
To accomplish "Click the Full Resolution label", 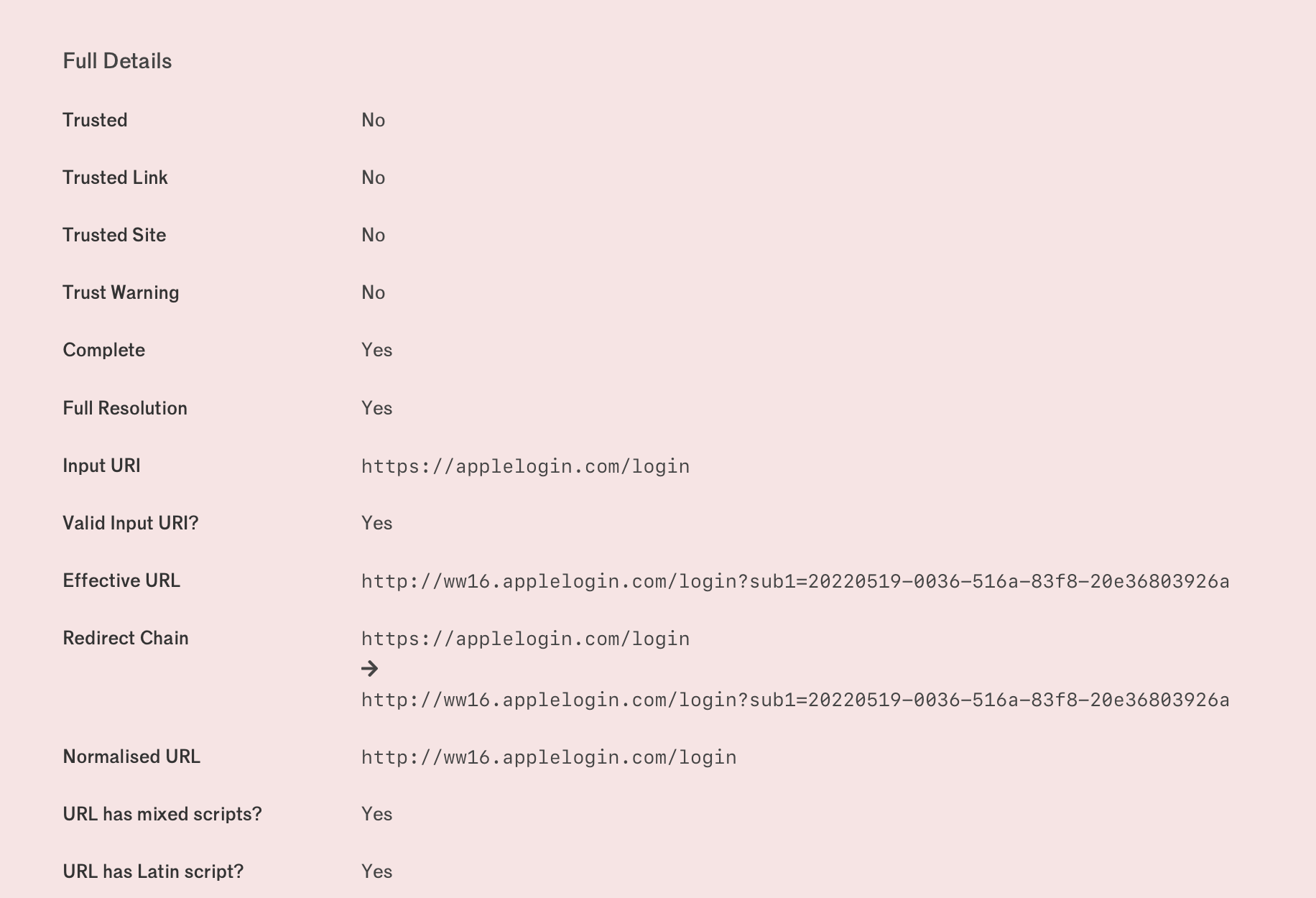I will [x=125, y=408].
